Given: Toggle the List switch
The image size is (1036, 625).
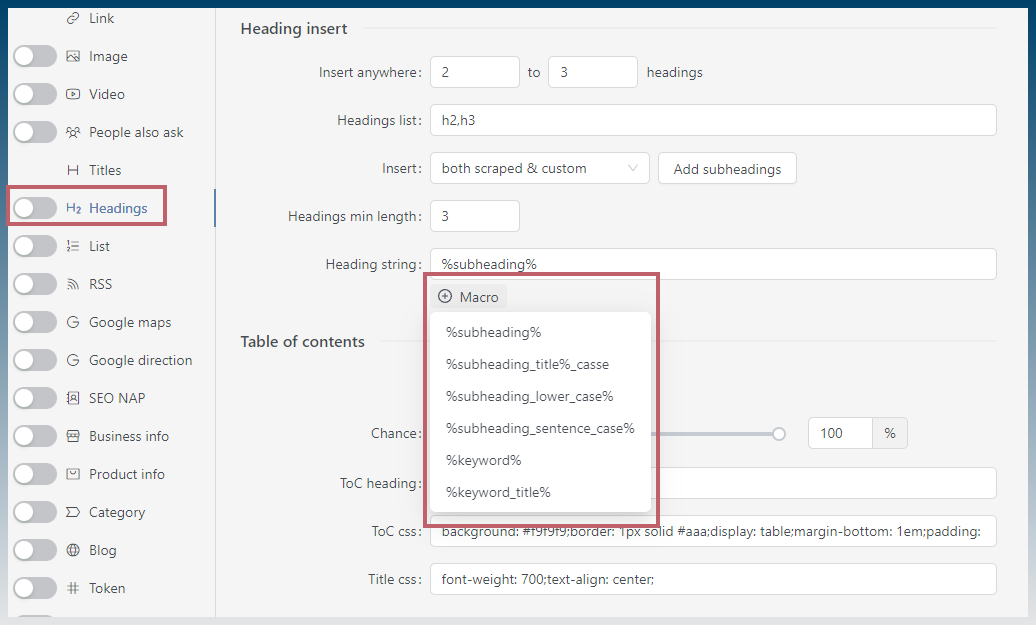Looking at the screenshot, I should pos(35,246).
